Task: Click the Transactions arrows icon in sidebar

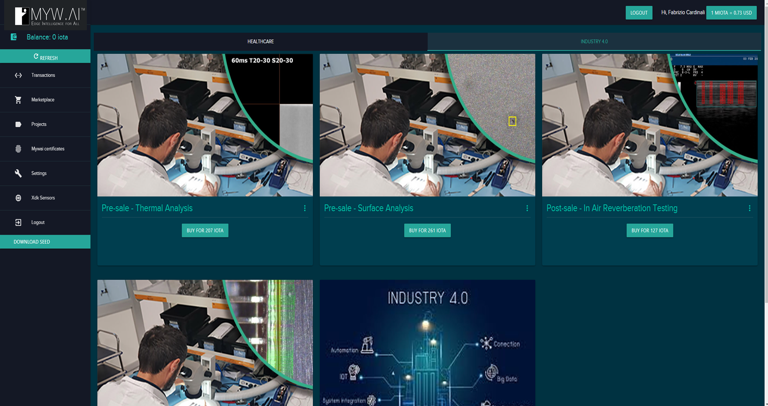Action: (x=18, y=75)
